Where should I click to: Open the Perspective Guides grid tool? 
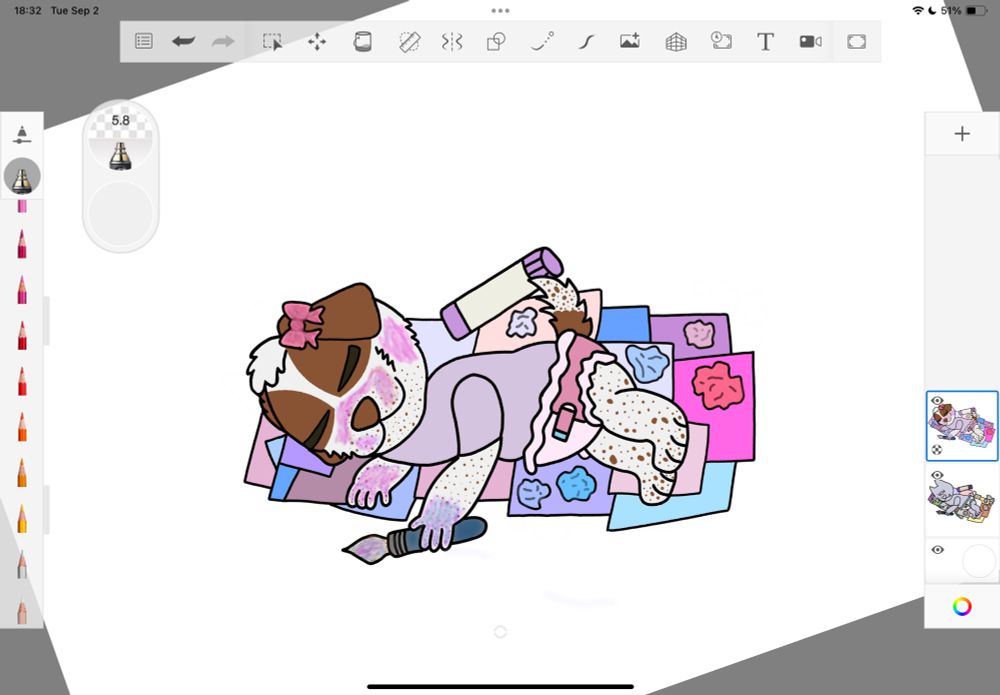[676, 42]
